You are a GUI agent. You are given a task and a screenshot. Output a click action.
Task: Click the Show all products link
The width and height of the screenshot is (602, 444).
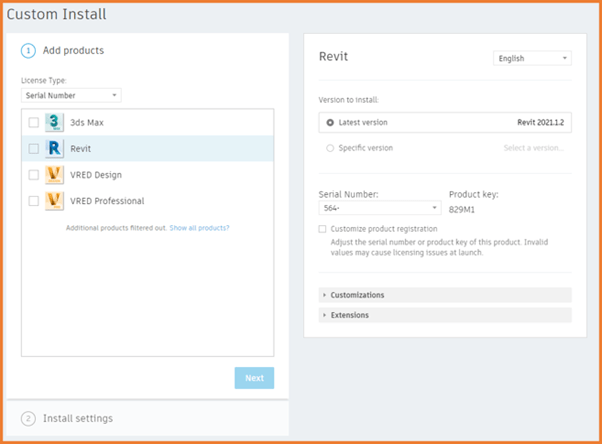[199, 228]
